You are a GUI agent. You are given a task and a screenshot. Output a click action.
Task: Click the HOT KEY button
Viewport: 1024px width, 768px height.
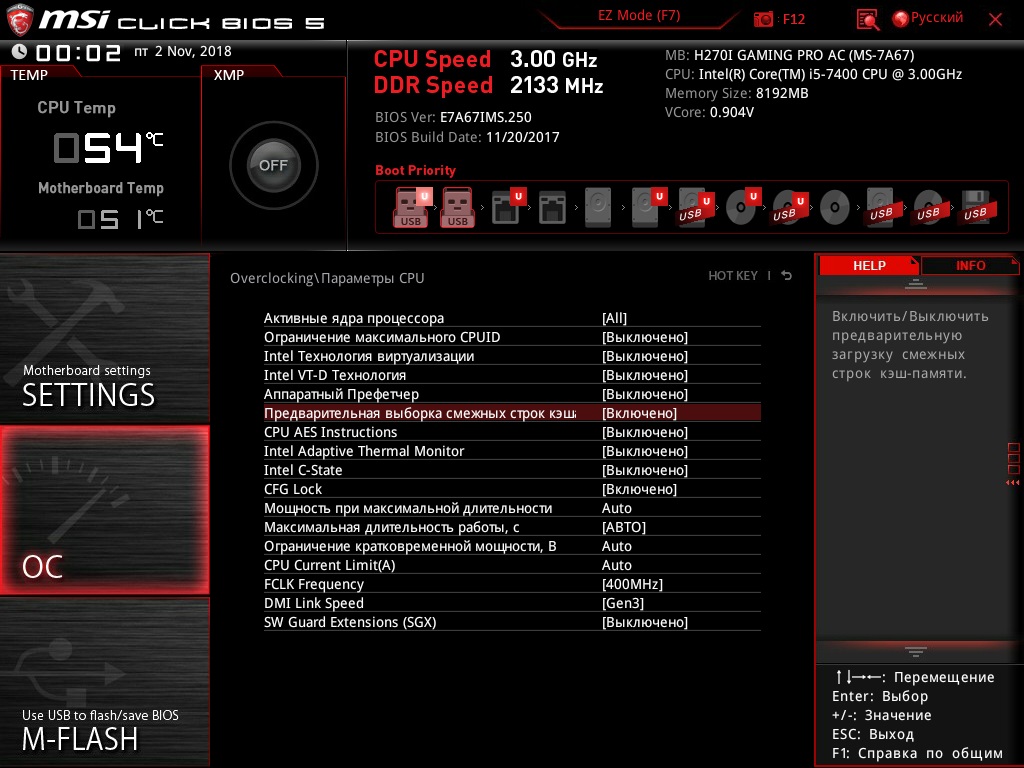pyautogui.click(x=733, y=276)
